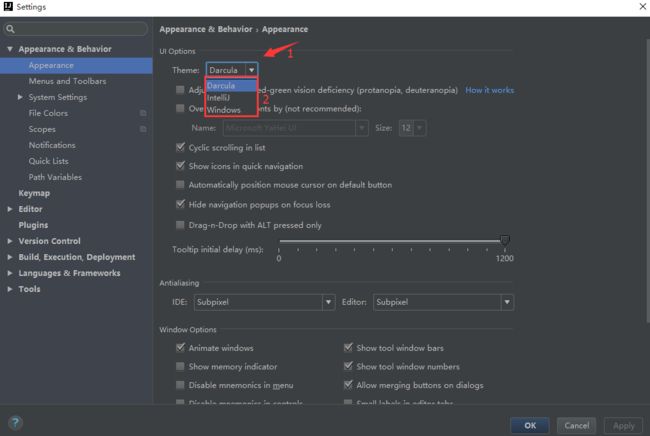Click the search magnifier icon in settings
Screen dimensions: 650x436
click(10, 29)
